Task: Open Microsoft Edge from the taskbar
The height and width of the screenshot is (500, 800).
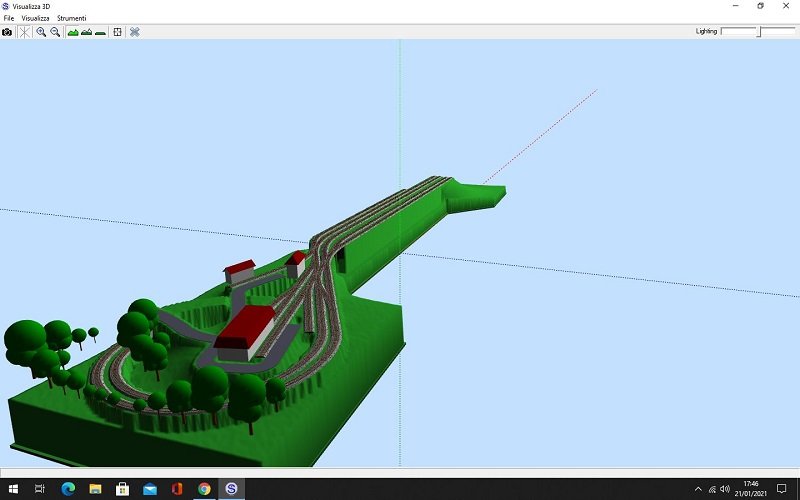Action: pos(68,489)
